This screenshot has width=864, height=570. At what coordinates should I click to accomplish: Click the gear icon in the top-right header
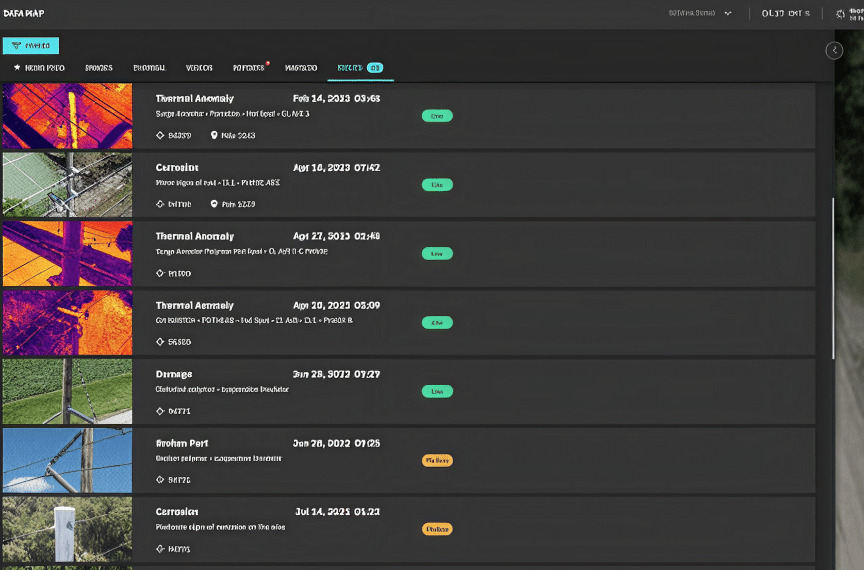pyautogui.click(x=840, y=14)
